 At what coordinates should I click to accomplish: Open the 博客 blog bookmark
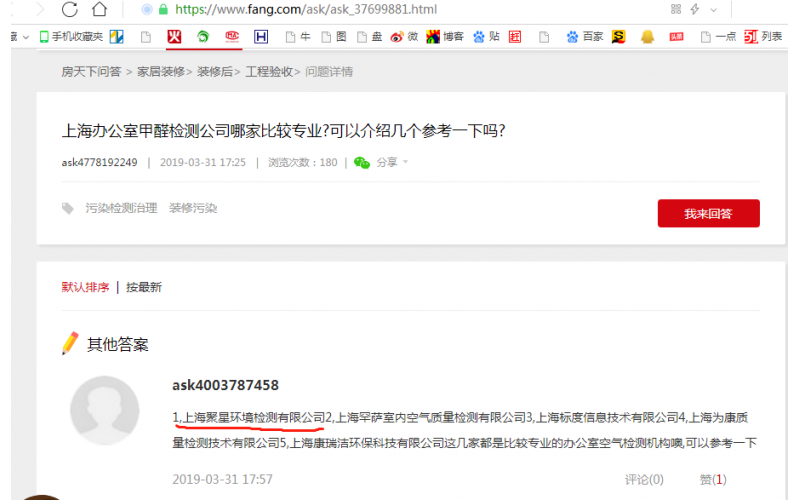tap(445, 37)
